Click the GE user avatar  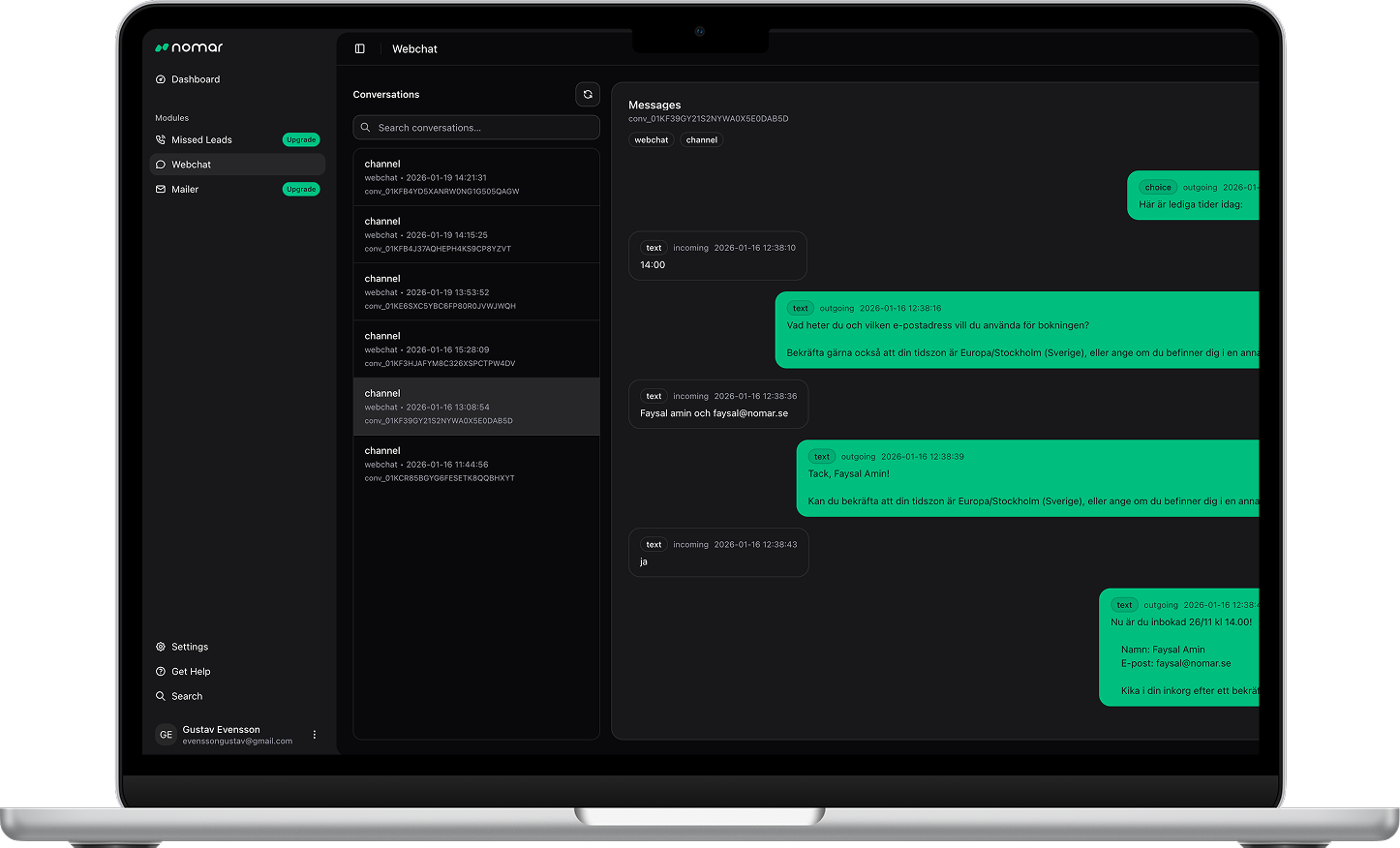[166, 735]
